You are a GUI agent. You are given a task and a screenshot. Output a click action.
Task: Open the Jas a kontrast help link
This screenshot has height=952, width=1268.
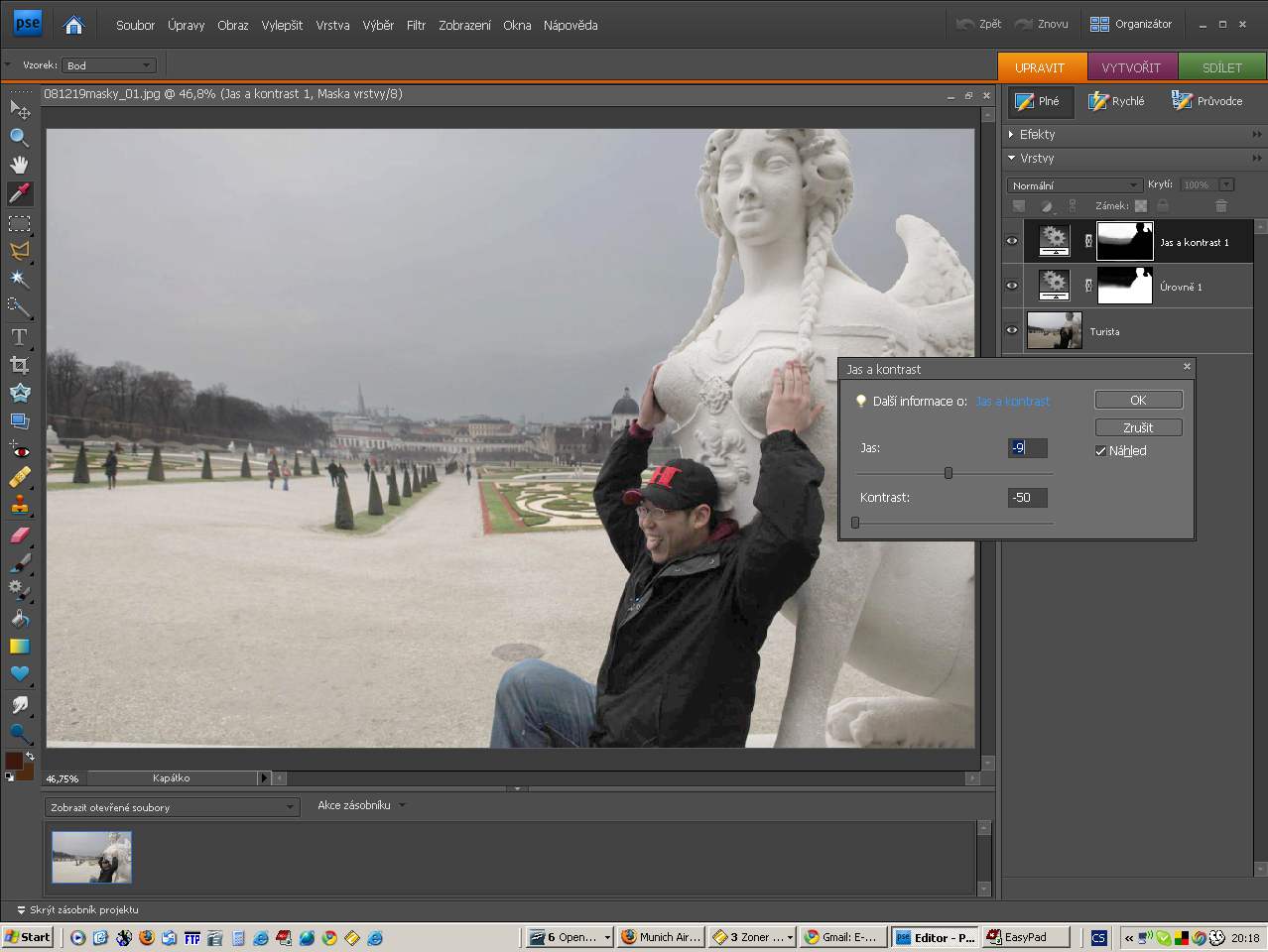point(1012,402)
